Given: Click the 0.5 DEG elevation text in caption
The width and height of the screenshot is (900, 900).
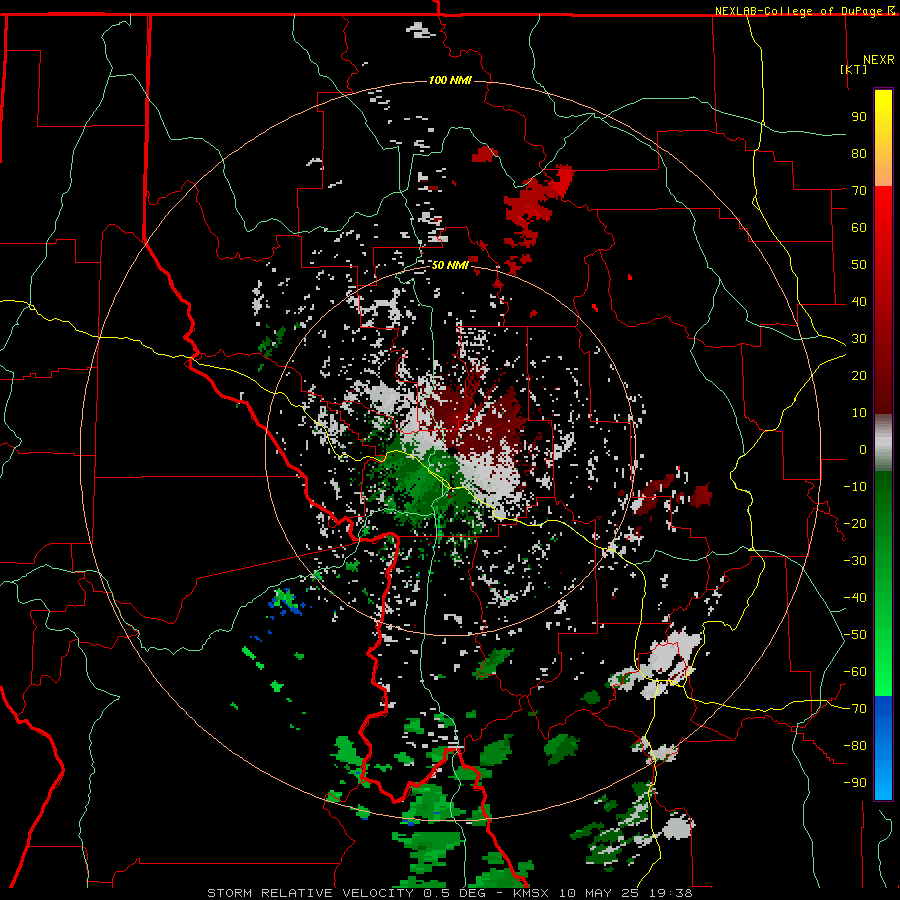Looking at the screenshot, I should [454, 893].
